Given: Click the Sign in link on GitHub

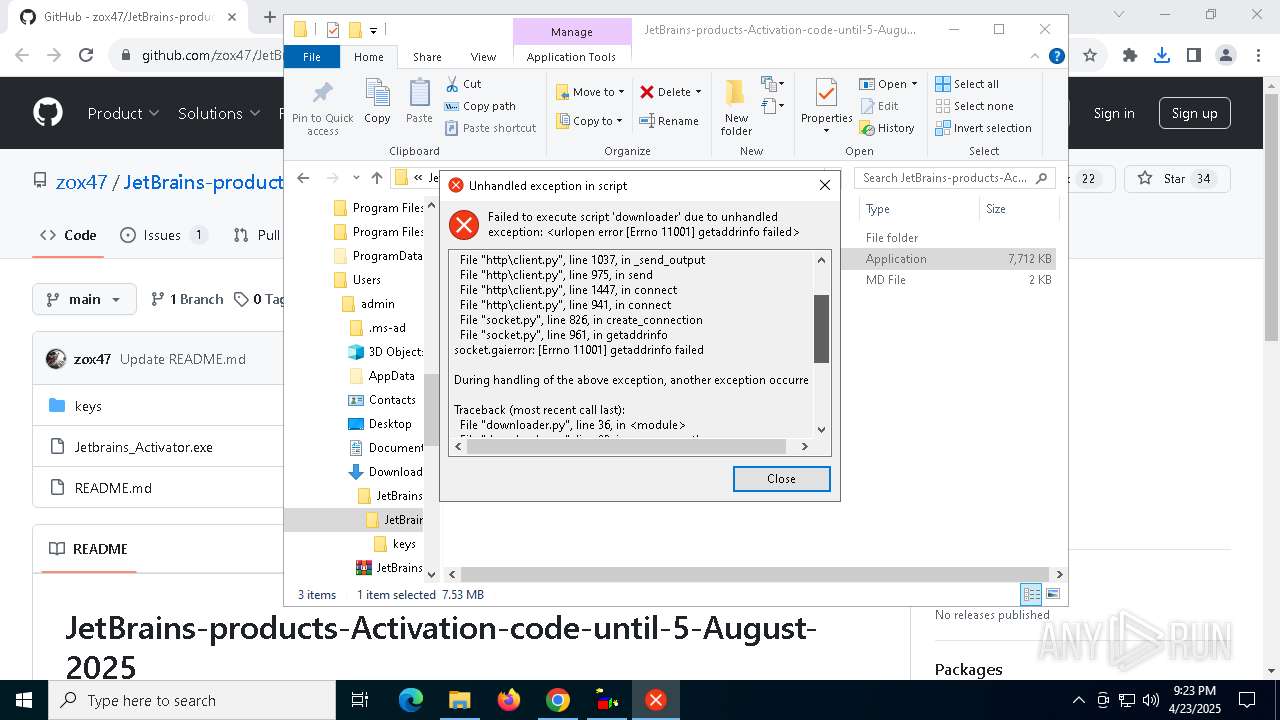Looking at the screenshot, I should [x=1113, y=113].
